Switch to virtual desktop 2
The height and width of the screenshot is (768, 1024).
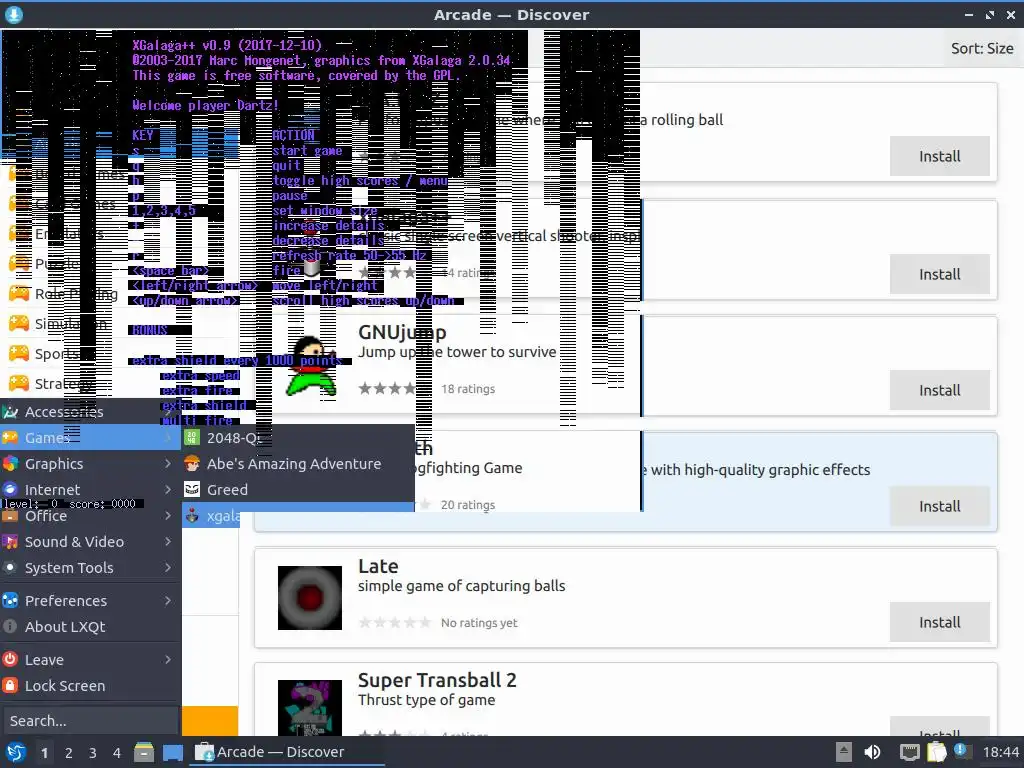(69, 753)
